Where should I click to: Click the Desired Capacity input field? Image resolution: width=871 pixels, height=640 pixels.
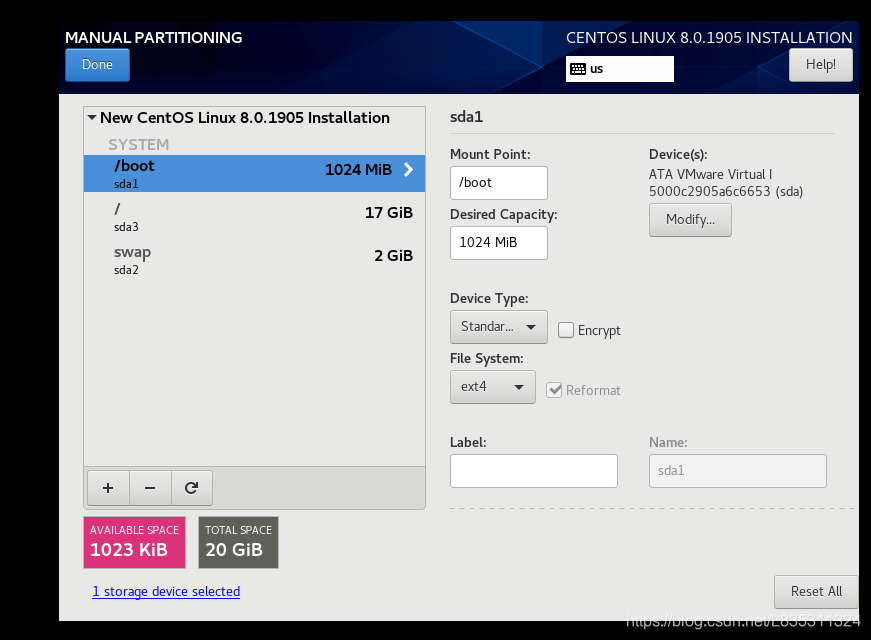498,243
